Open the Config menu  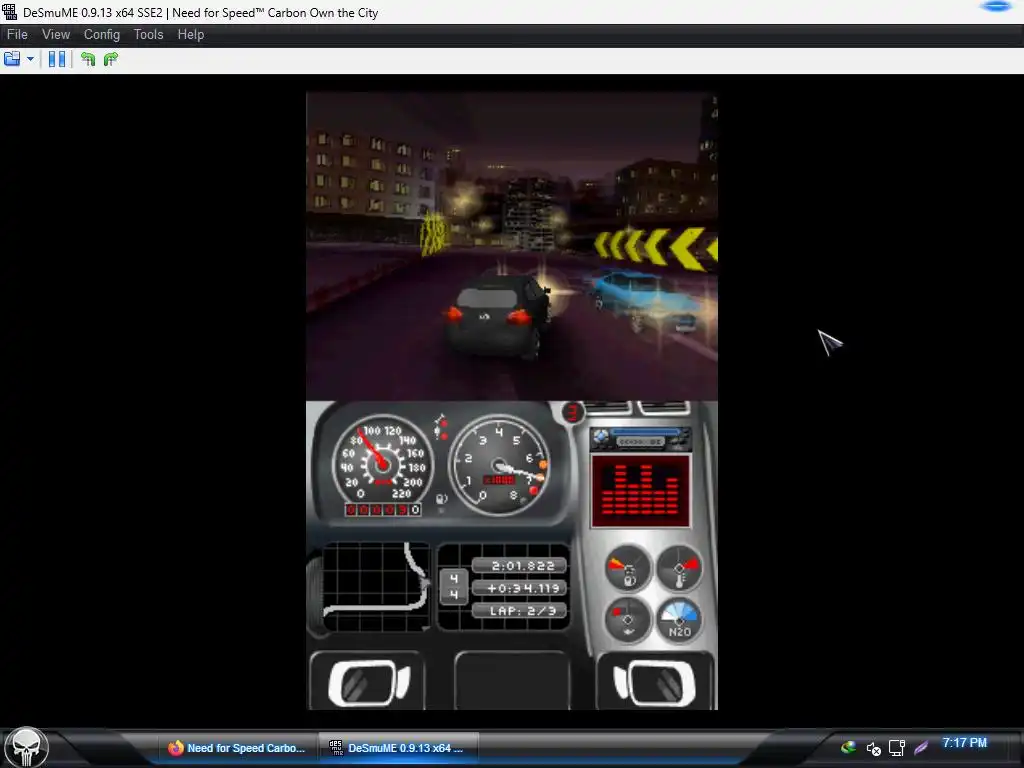point(101,35)
